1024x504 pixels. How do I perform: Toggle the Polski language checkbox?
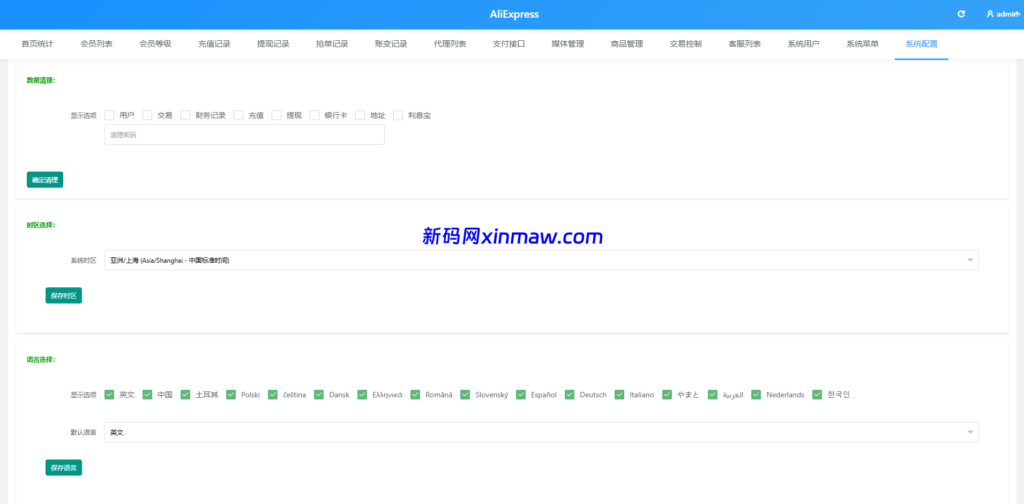click(x=231, y=394)
